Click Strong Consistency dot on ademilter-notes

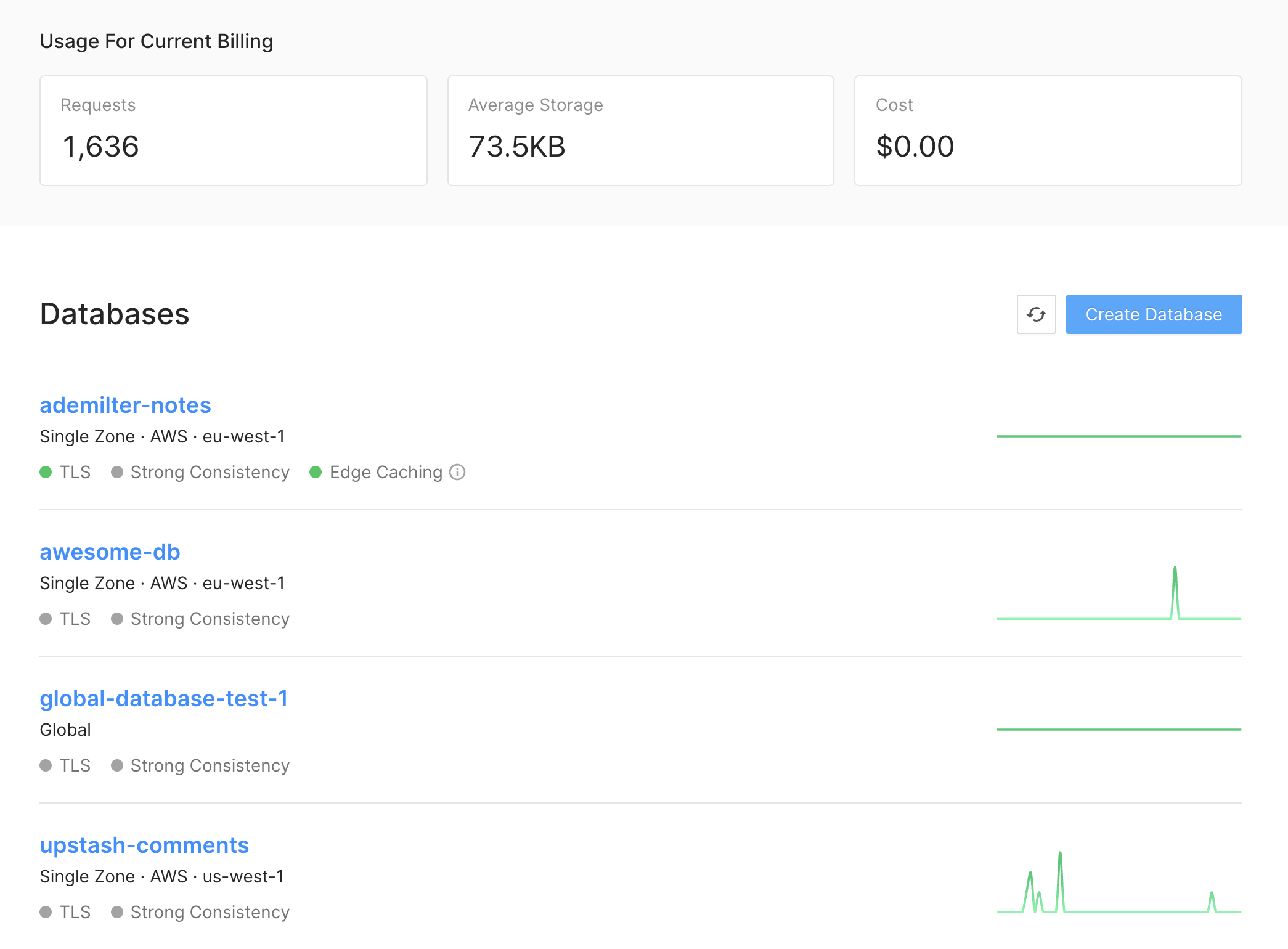click(117, 472)
